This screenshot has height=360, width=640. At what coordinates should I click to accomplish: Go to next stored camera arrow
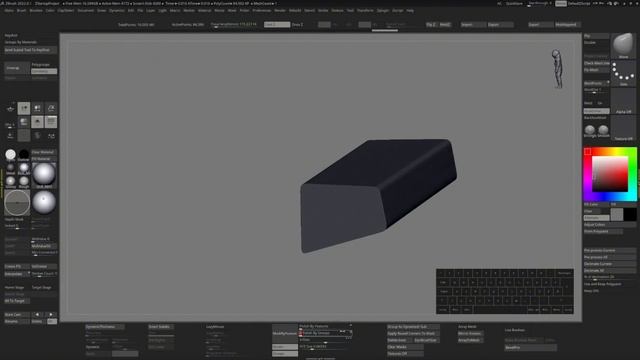point(51,315)
